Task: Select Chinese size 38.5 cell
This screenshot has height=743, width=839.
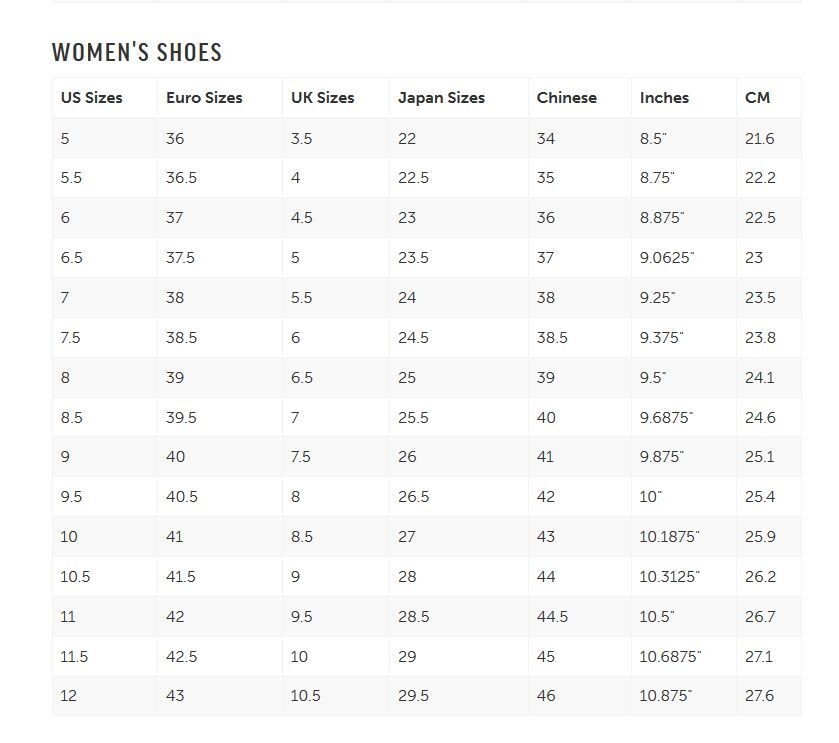Action: (x=580, y=338)
